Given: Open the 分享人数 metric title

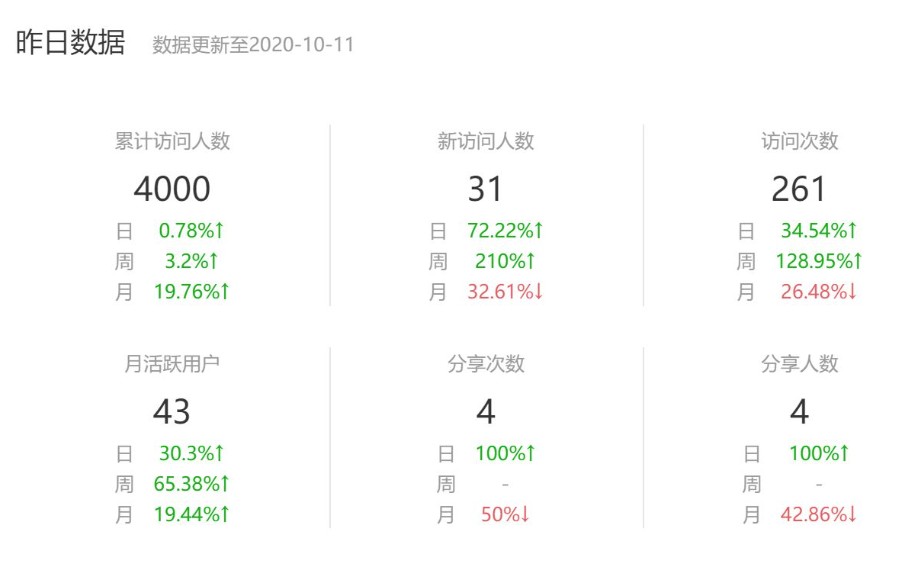Looking at the screenshot, I should [799, 364].
